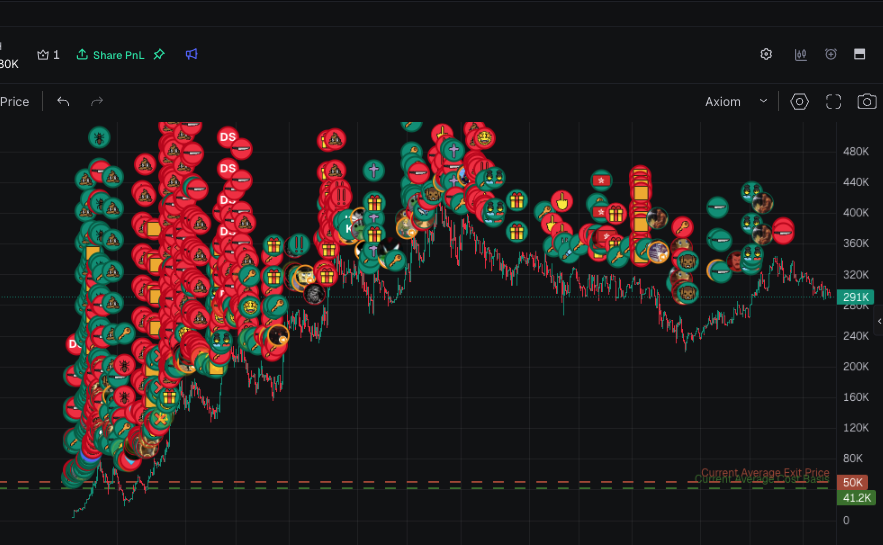This screenshot has width=883, height=545.
Task: Click the purple cross marker near 440K
Action: tap(373, 170)
